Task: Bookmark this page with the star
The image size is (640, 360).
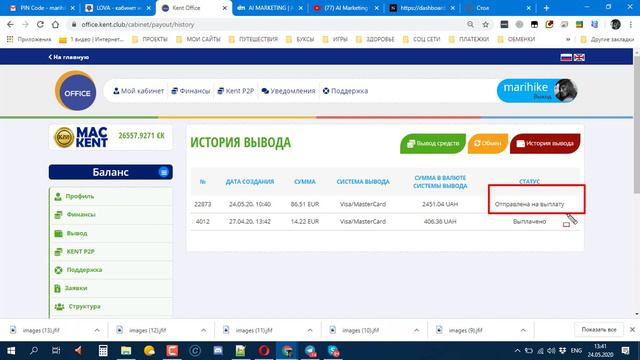Action: pos(485,24)
